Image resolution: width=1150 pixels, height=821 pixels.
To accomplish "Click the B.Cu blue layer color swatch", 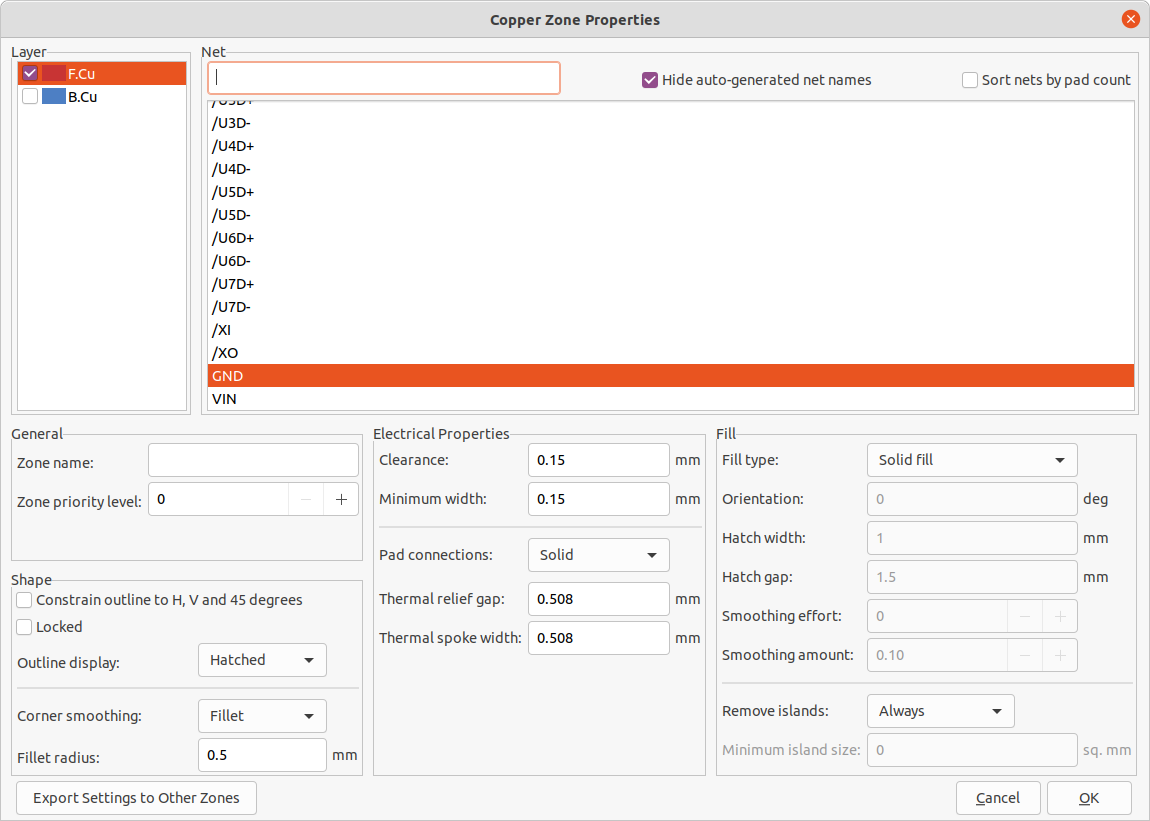I will [x=53, y=97].
